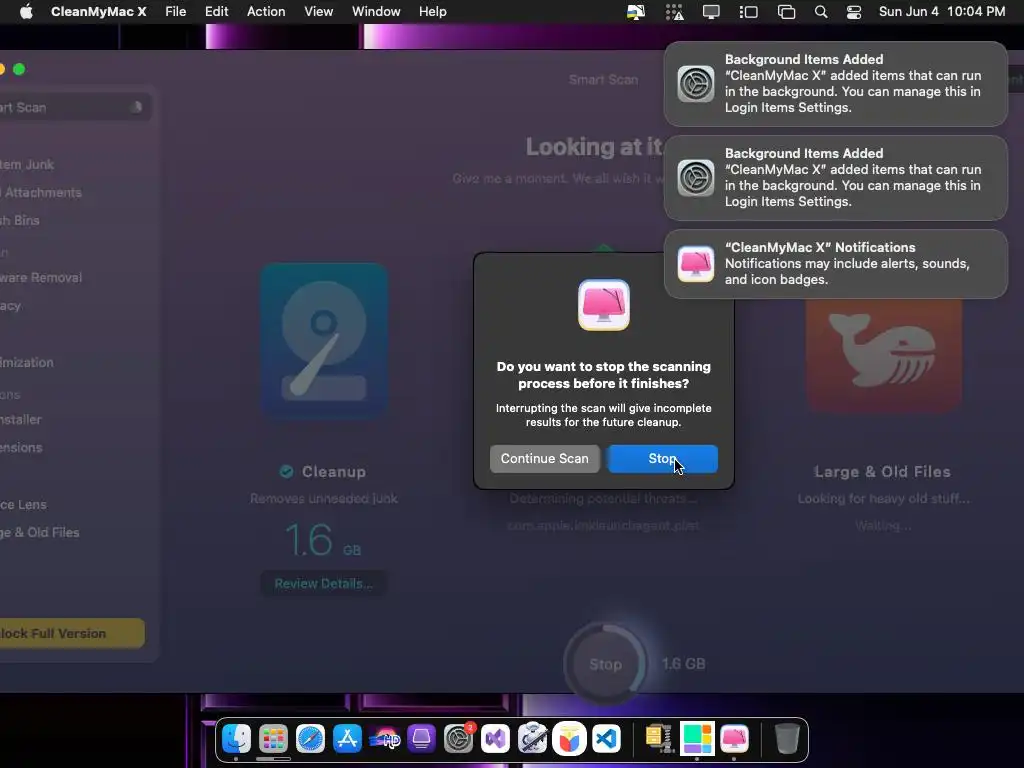Open the Edit menu
The height and width of the screenshot is (768, 1024).
(216, 12)
